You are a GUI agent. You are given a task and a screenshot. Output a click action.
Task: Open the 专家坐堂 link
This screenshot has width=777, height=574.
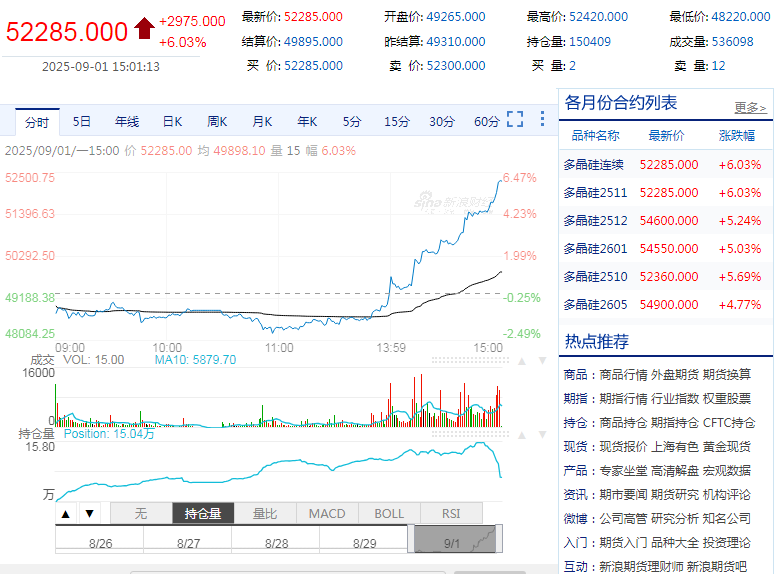tap(623, 470)
